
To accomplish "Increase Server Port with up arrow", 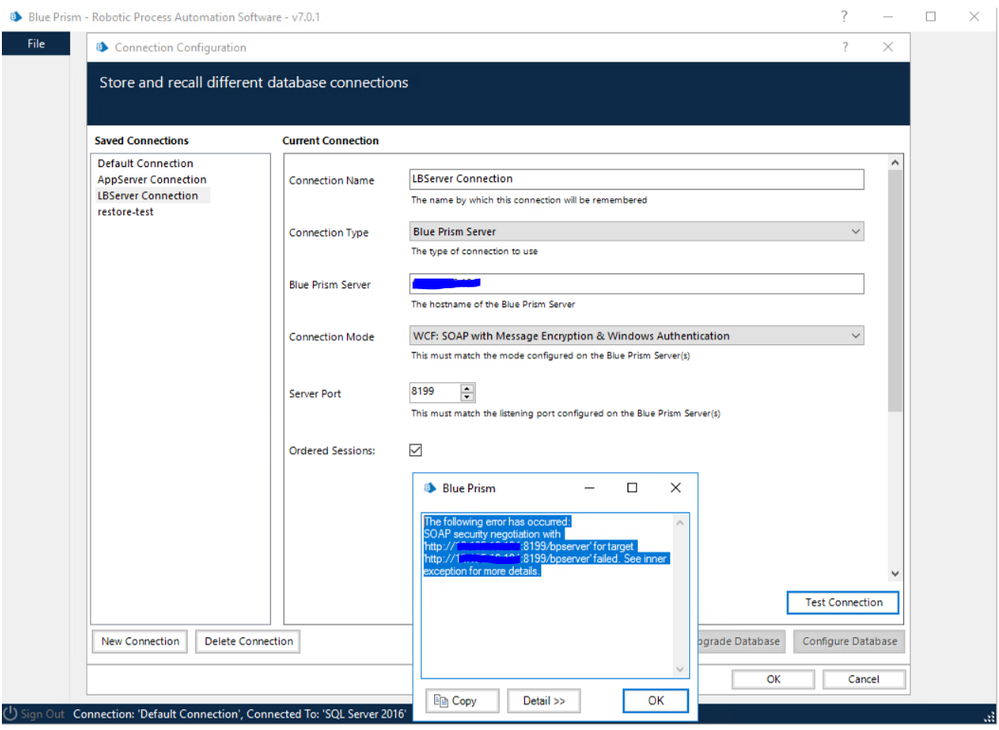I will pos(468,387).
